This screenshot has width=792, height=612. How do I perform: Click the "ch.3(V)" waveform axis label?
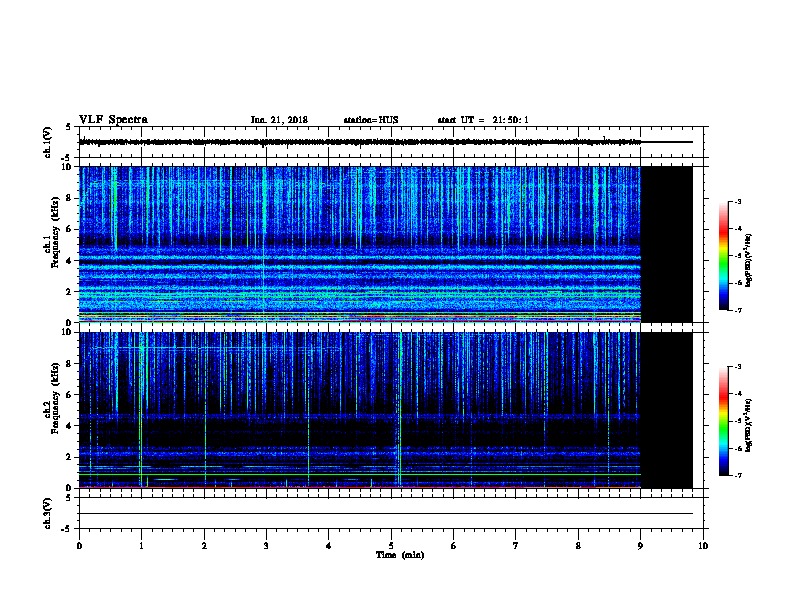click(x=48, y=513)
